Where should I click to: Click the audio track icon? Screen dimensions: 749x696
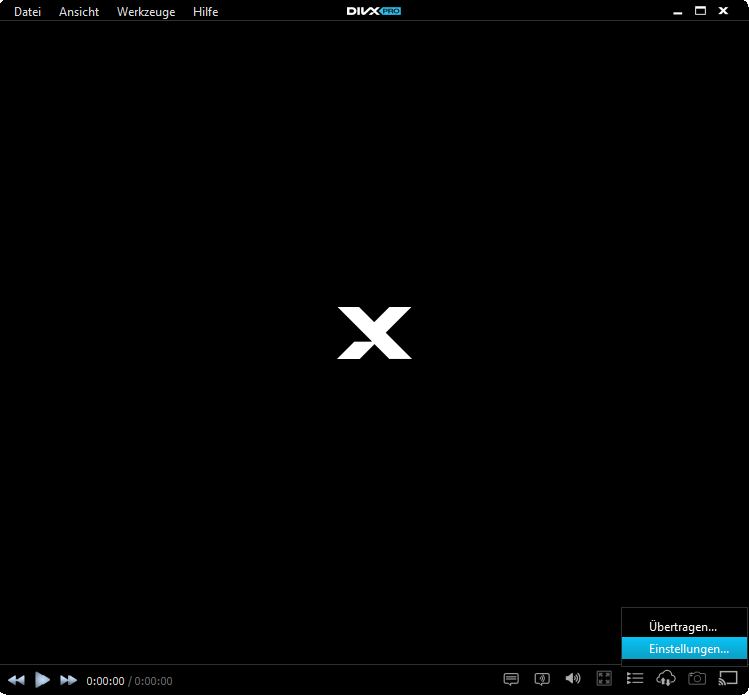coord(542,679)
